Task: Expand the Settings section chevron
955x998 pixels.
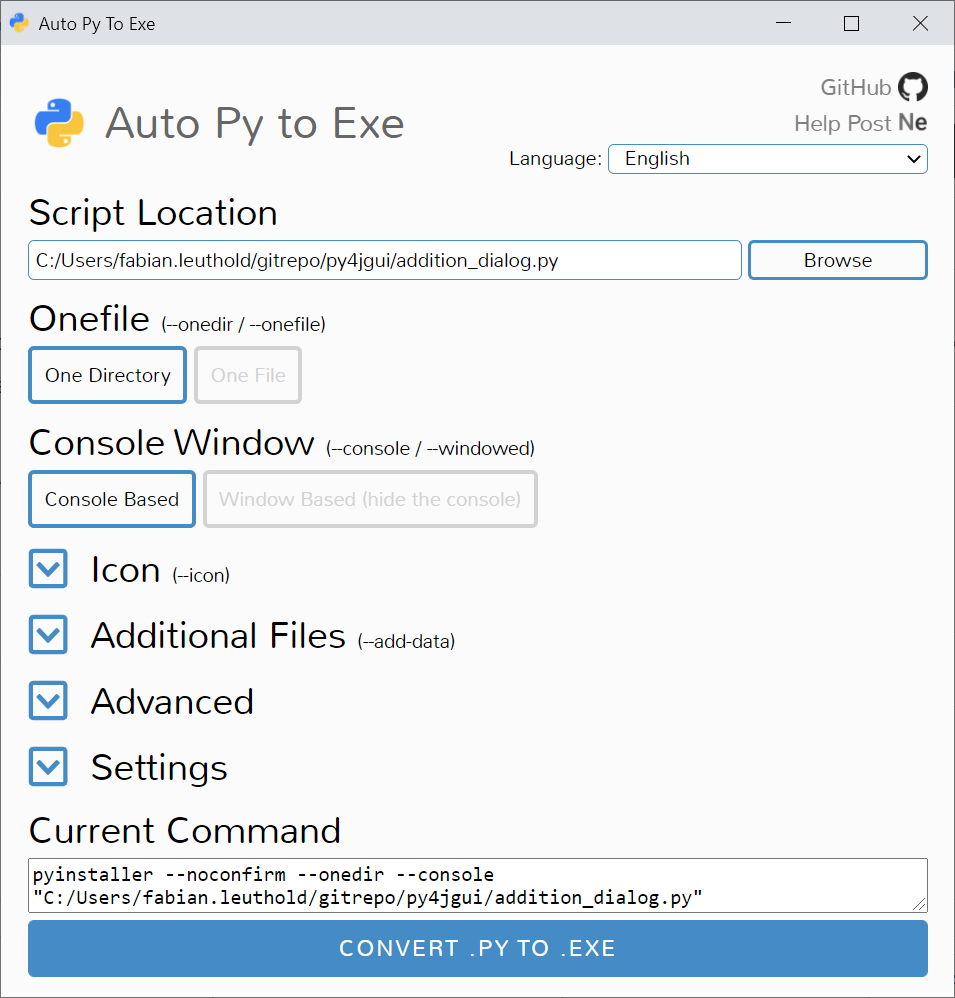Action: click(x=48, y=766)
